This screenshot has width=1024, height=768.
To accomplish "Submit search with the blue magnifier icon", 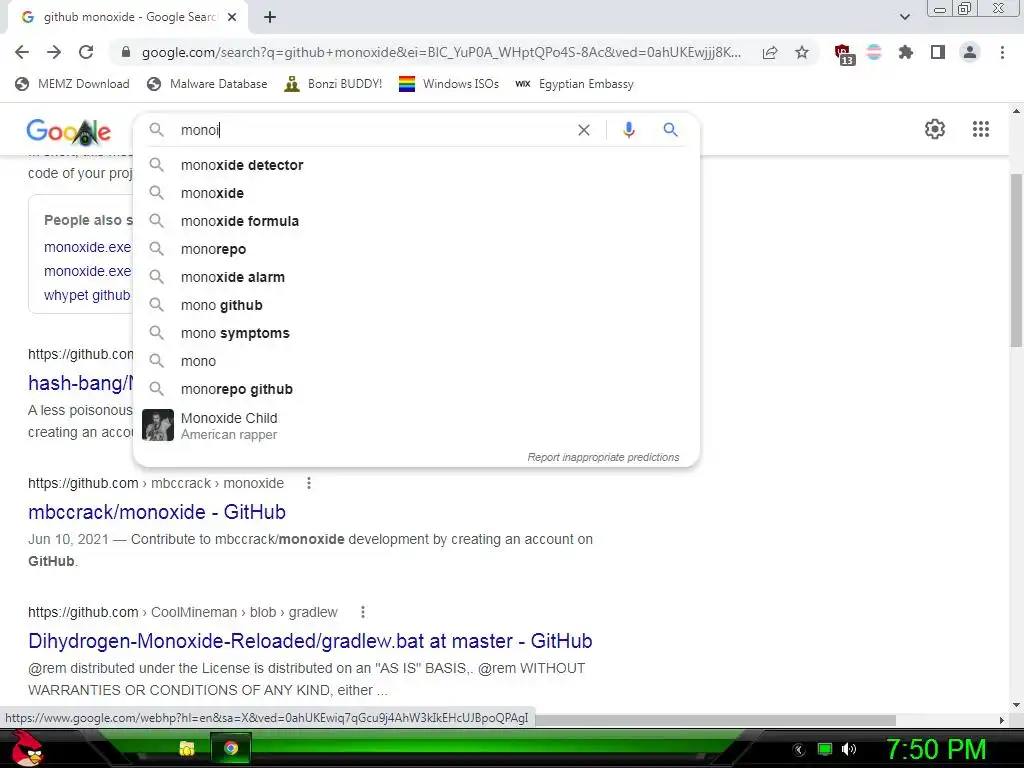I will 670,130.
